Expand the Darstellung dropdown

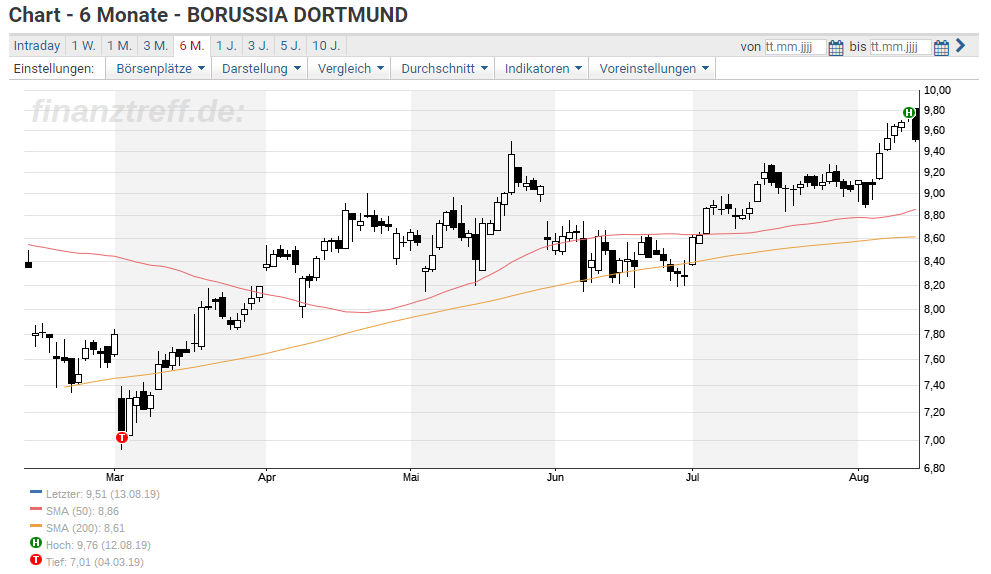pos(260,68)
